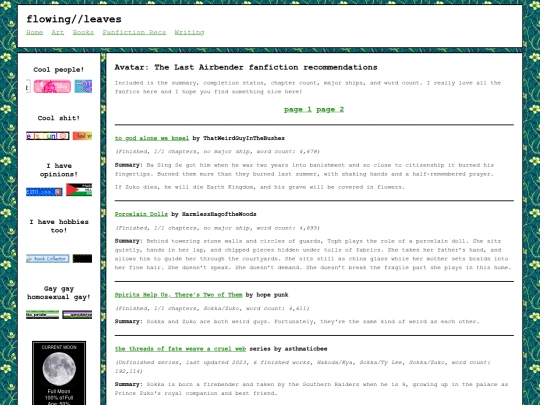Open the Current Moon widget
The width and height of the screenshot is (540, 405).
[59, 373]
